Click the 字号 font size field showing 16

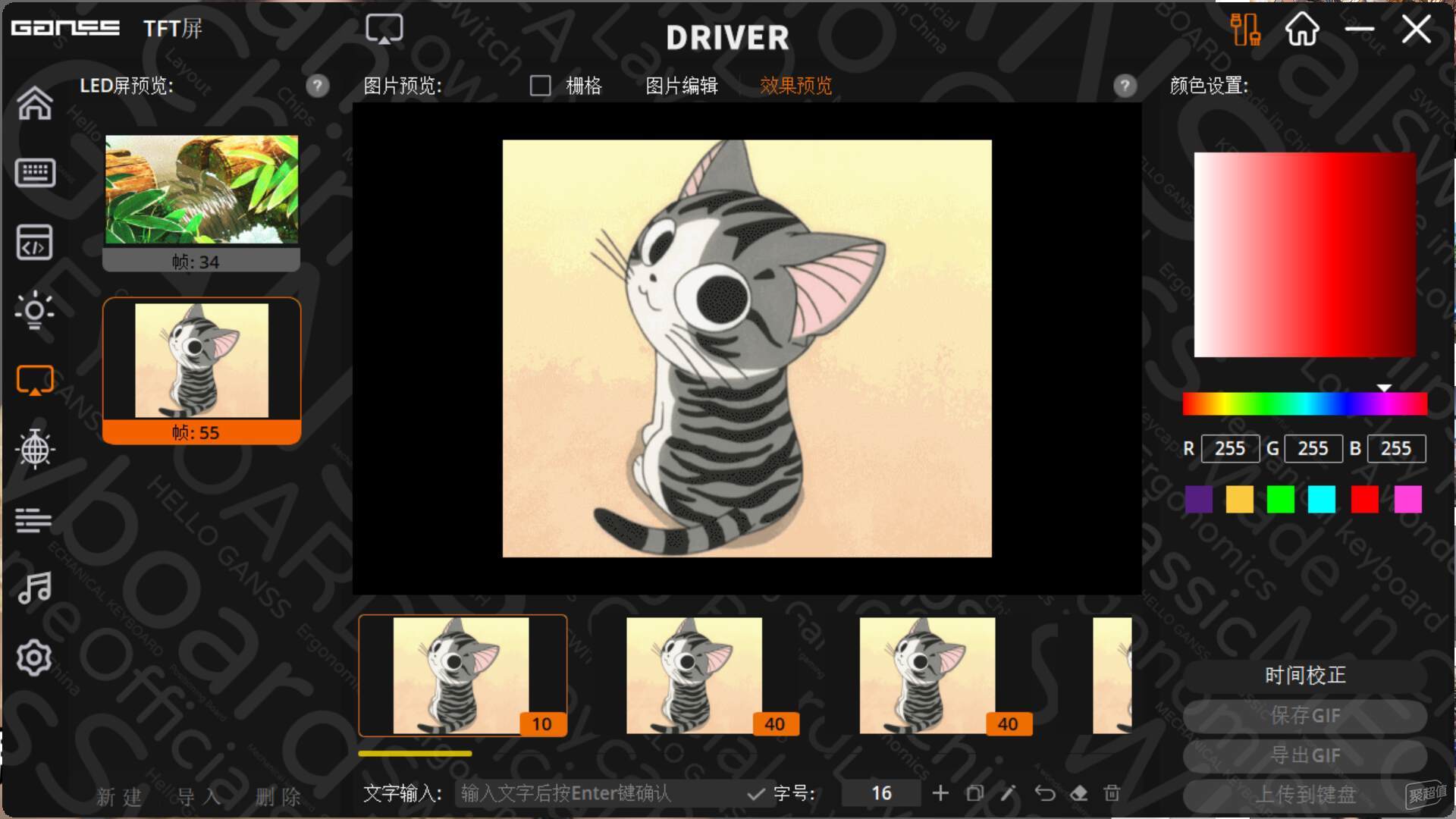tap(881, 793)
